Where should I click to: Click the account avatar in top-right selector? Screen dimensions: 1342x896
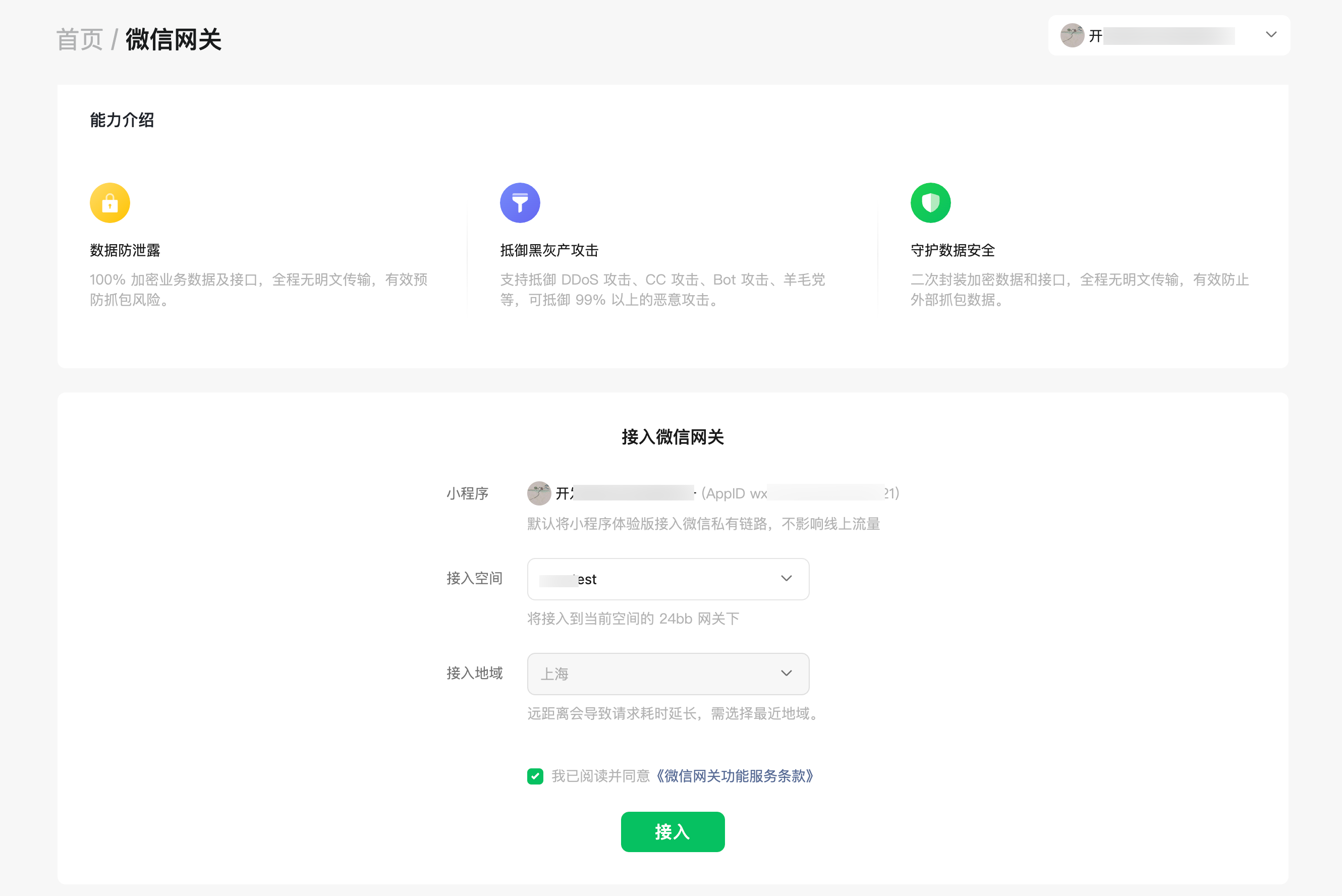1072,35
